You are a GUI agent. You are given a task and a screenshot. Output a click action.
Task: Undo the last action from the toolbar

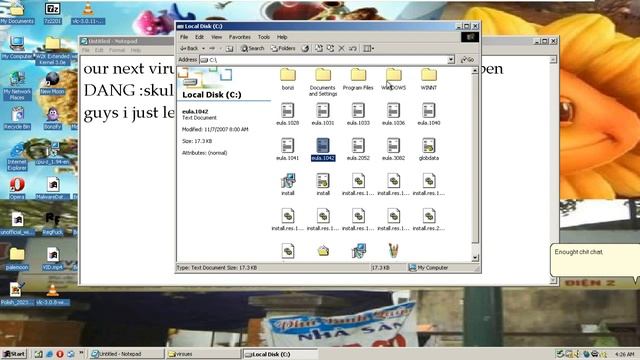pos(353,48)
